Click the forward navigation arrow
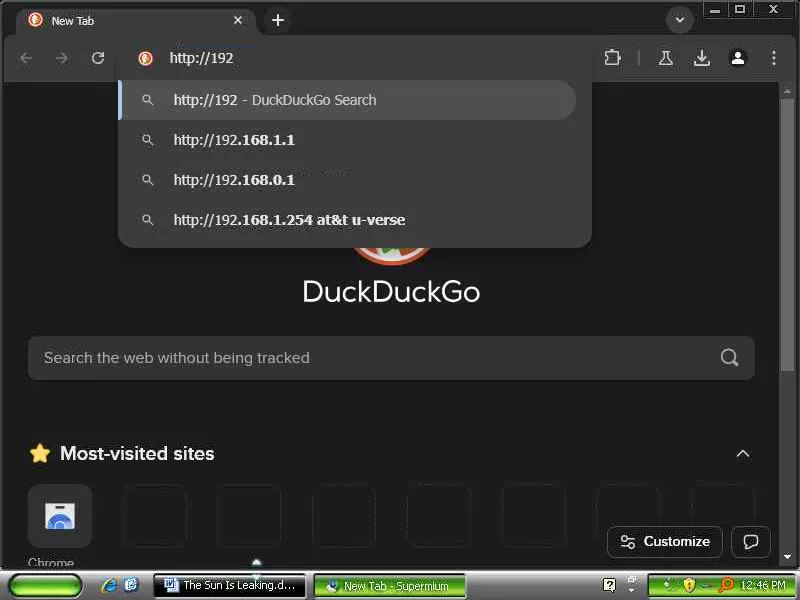This screenshot has height=600, width=800. pos(62,58)
